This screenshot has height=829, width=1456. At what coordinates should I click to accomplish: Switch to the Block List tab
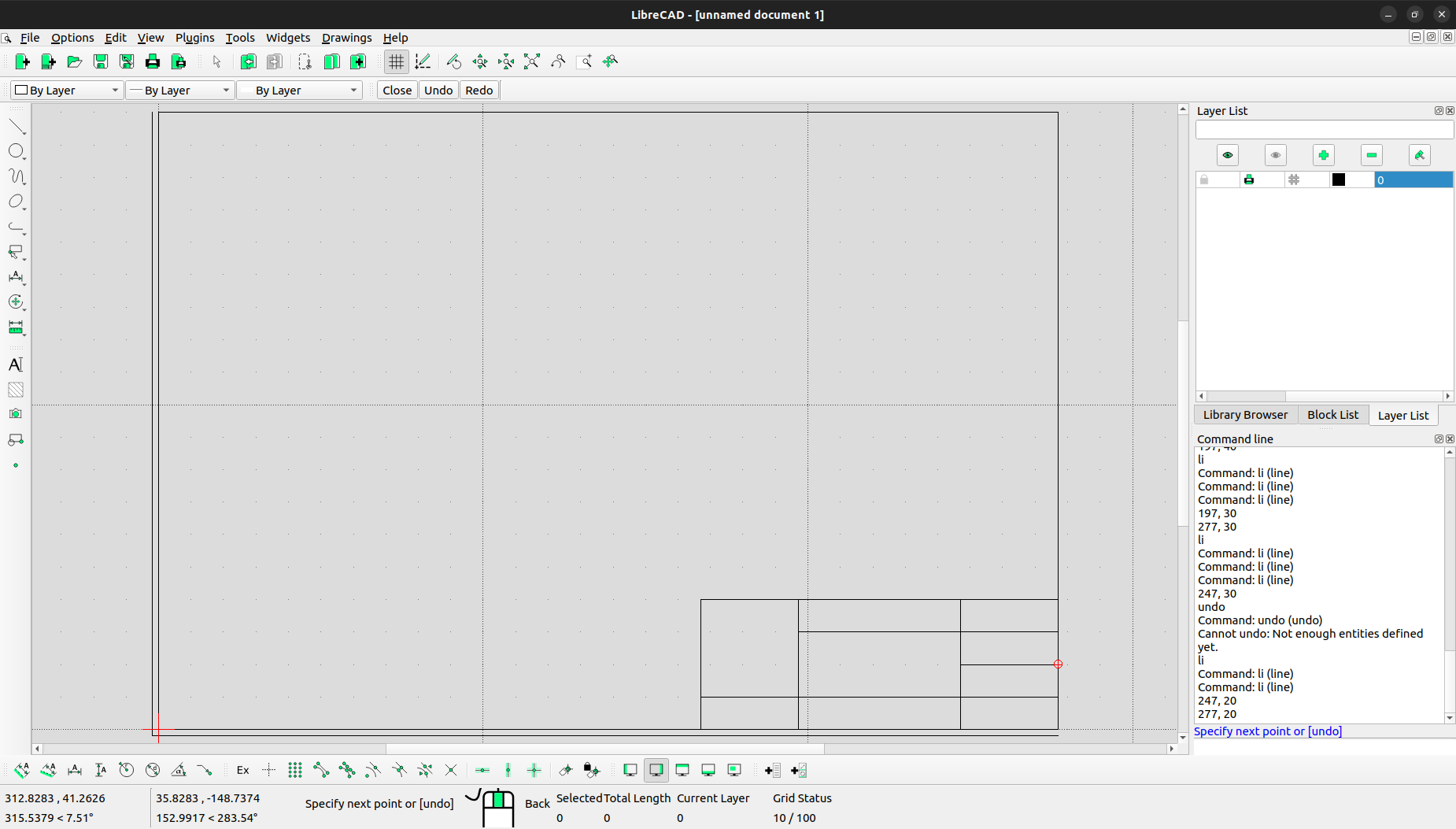click(1332, 415)
